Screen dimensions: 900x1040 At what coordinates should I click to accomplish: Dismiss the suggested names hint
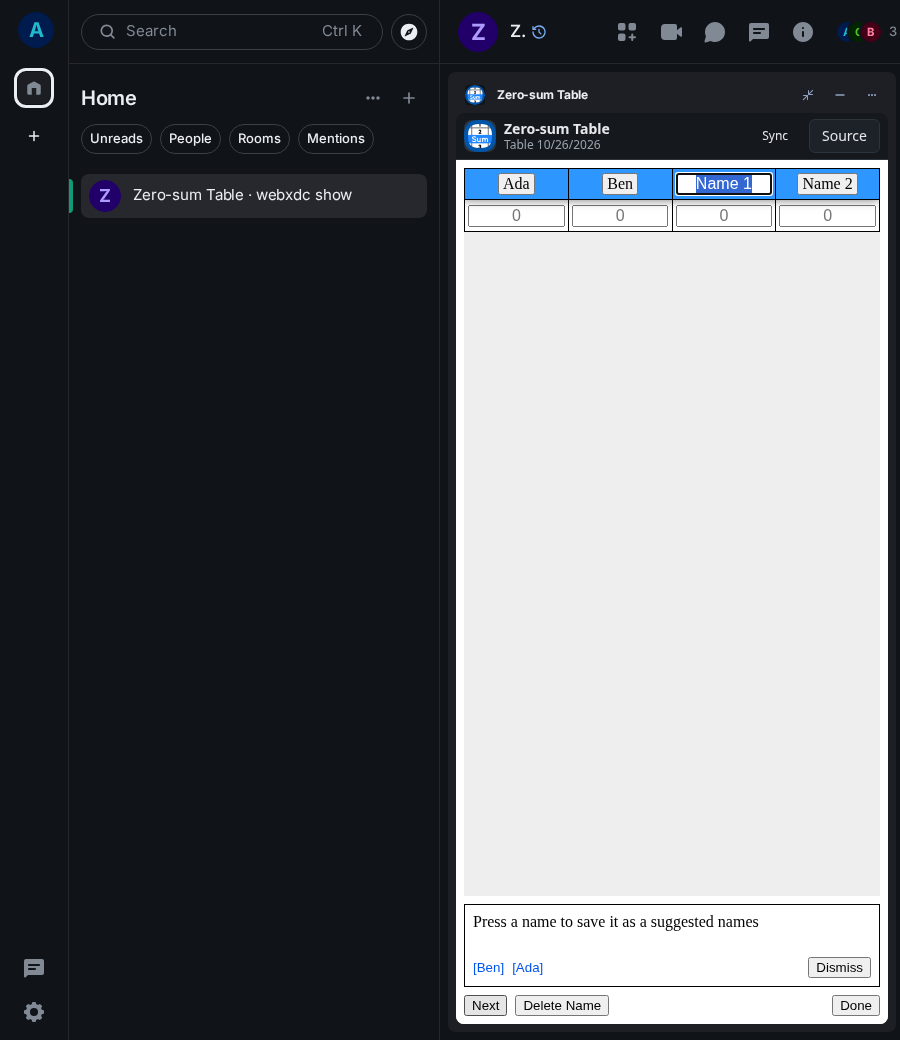click(x=839, y=968)
